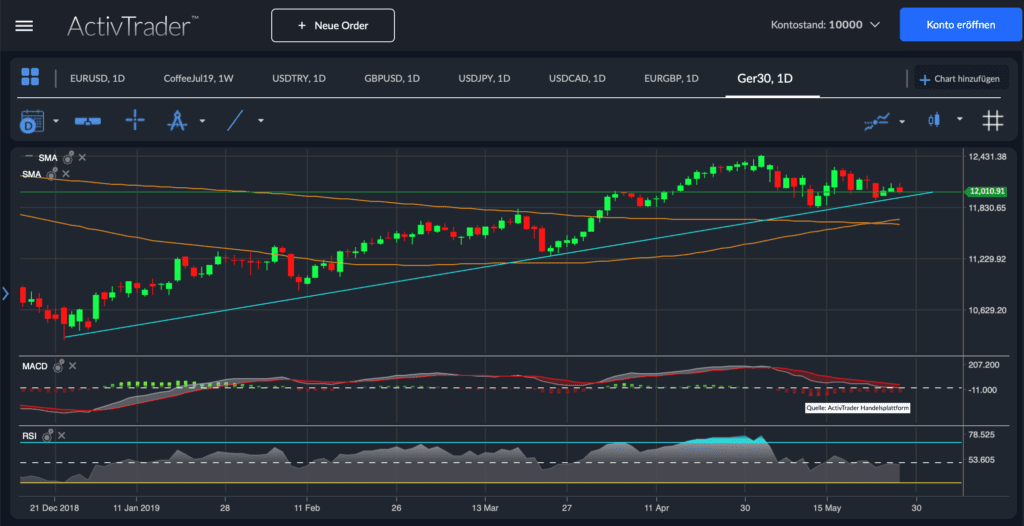This screenshot has width=1024, height=526.
Task: Click the MACD indicator label
Action: (x=35, y=367)
